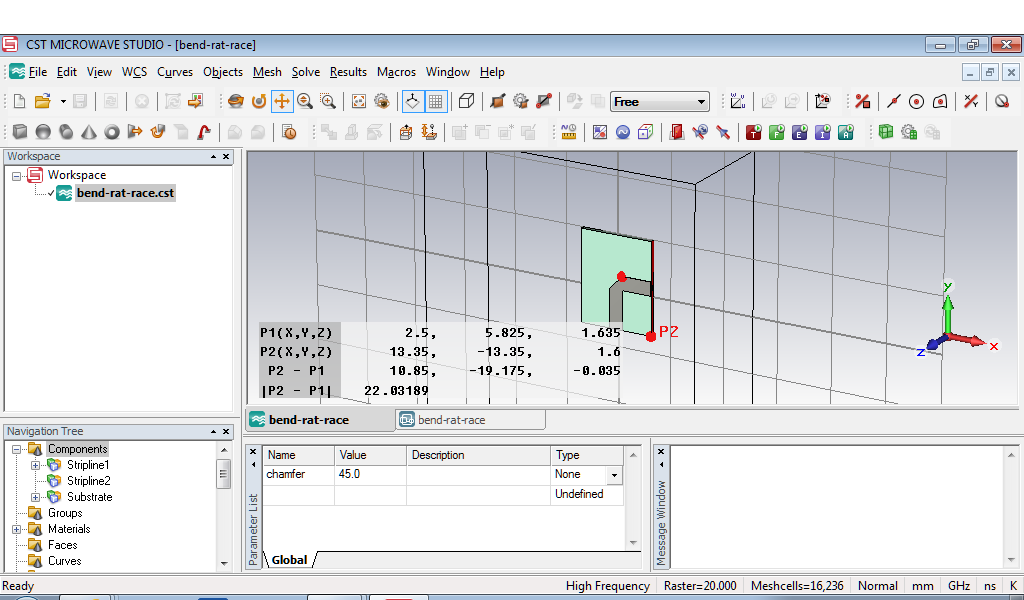Switch to the Global parameter tab
Screen dimensions: 1024x600
tap(290, 560)
